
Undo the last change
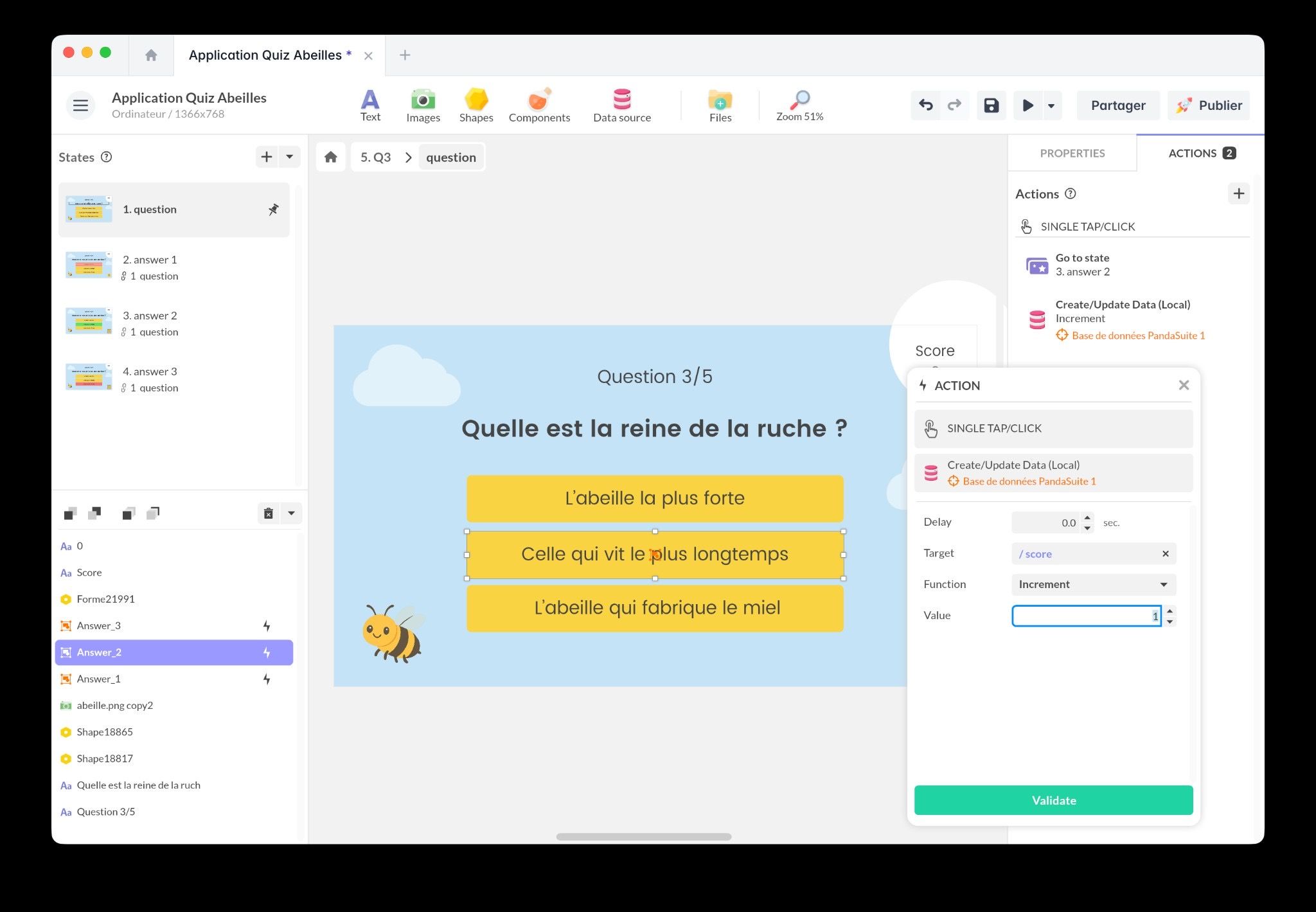click(x=926, y=105)
